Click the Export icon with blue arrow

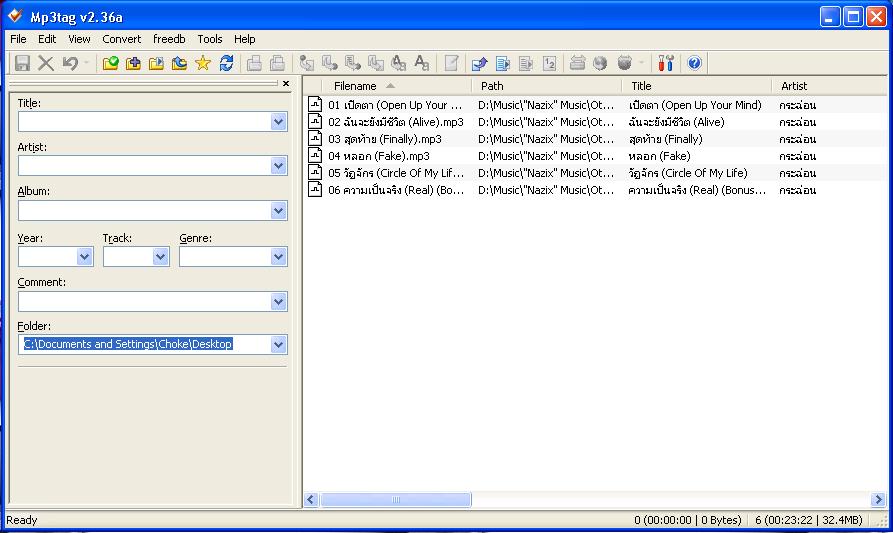tap(480, 63)
